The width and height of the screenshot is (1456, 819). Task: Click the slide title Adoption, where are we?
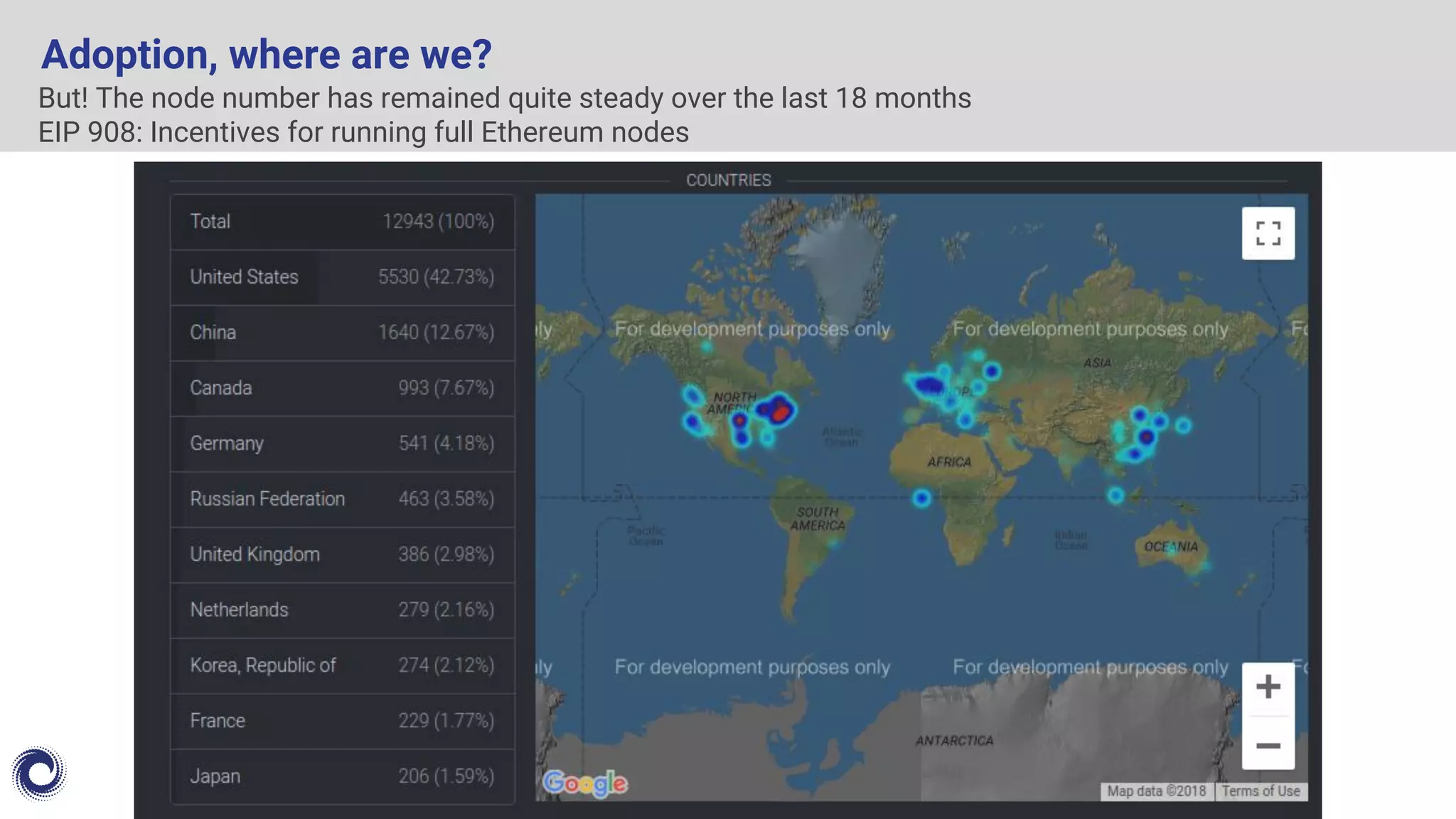coord(267,55)
